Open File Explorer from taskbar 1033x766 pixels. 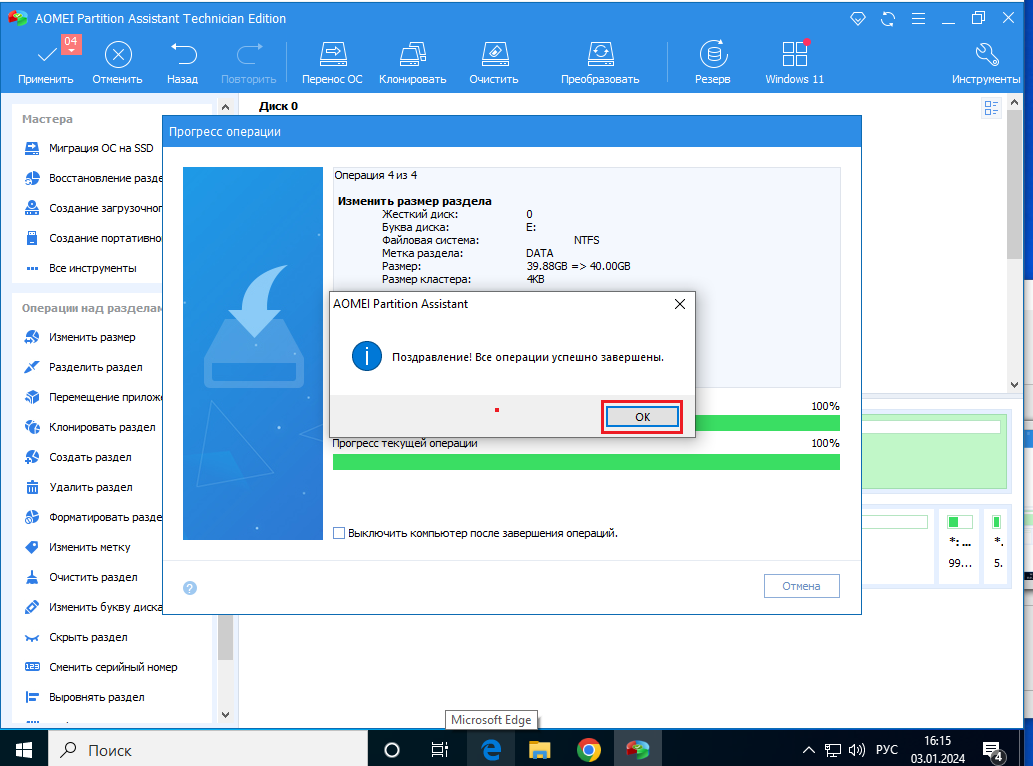[x=540, y=750]
